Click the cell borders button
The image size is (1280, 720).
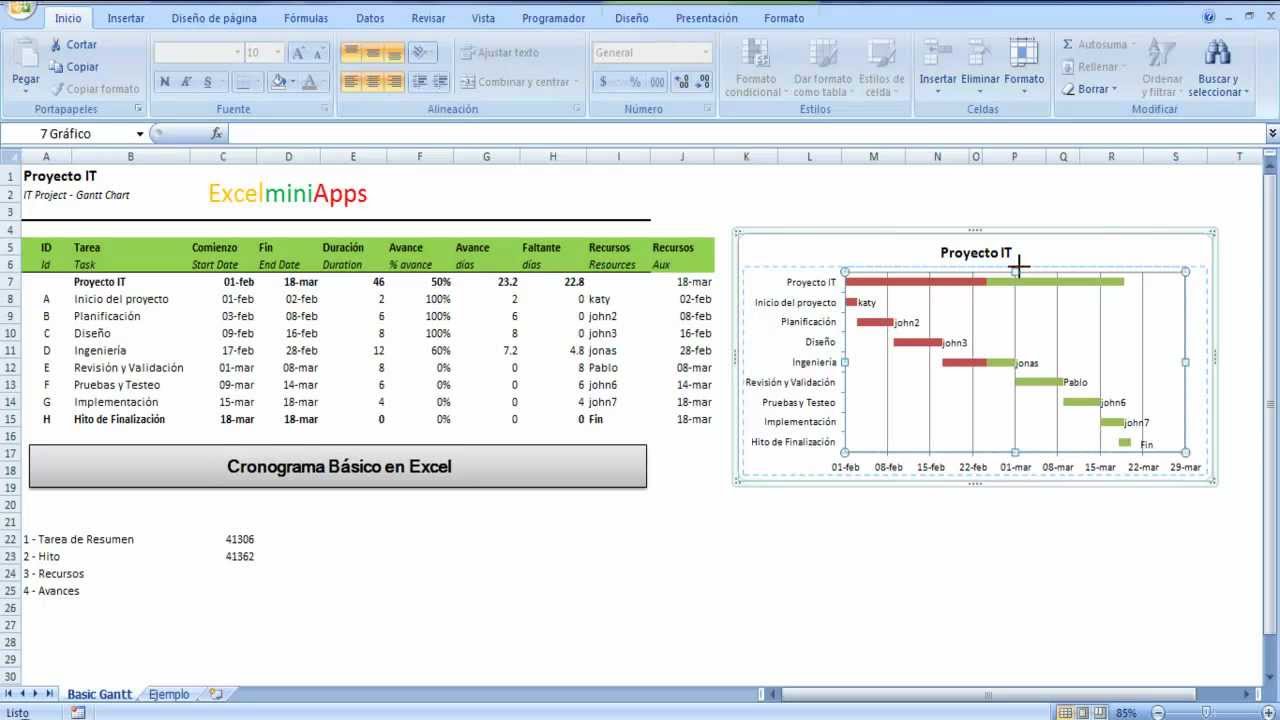243,82
